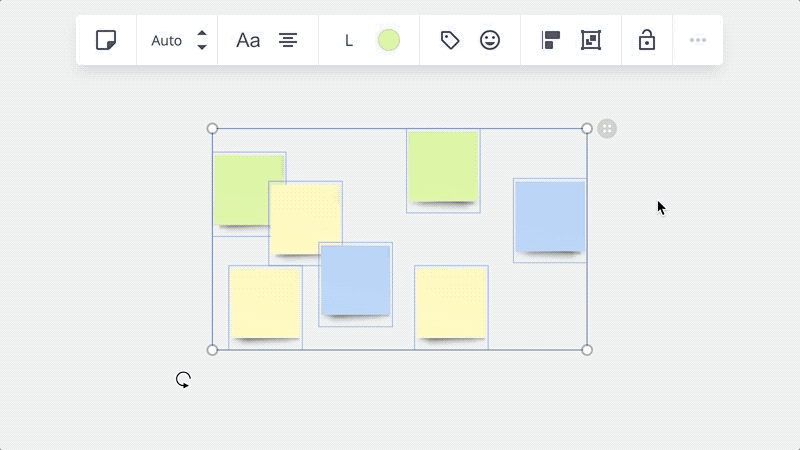This screenshot has width=800, height=450.
Task: Open the emoji picker in toolbar
Action: [490, 40]
